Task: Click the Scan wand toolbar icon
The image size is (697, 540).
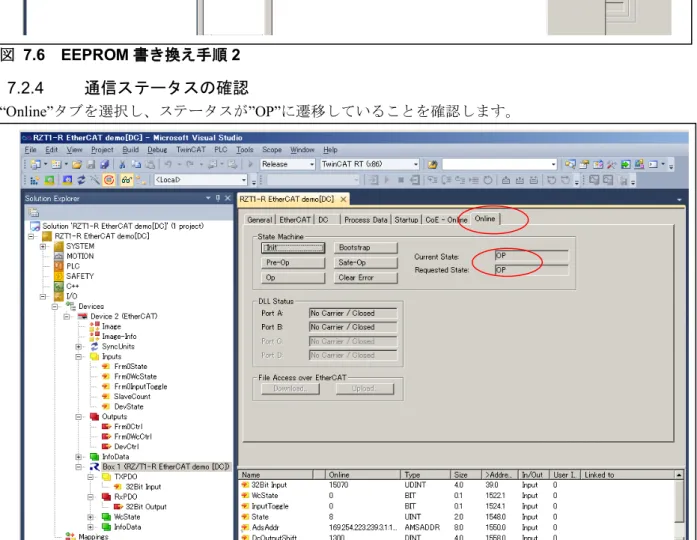Action: (95, 180)
